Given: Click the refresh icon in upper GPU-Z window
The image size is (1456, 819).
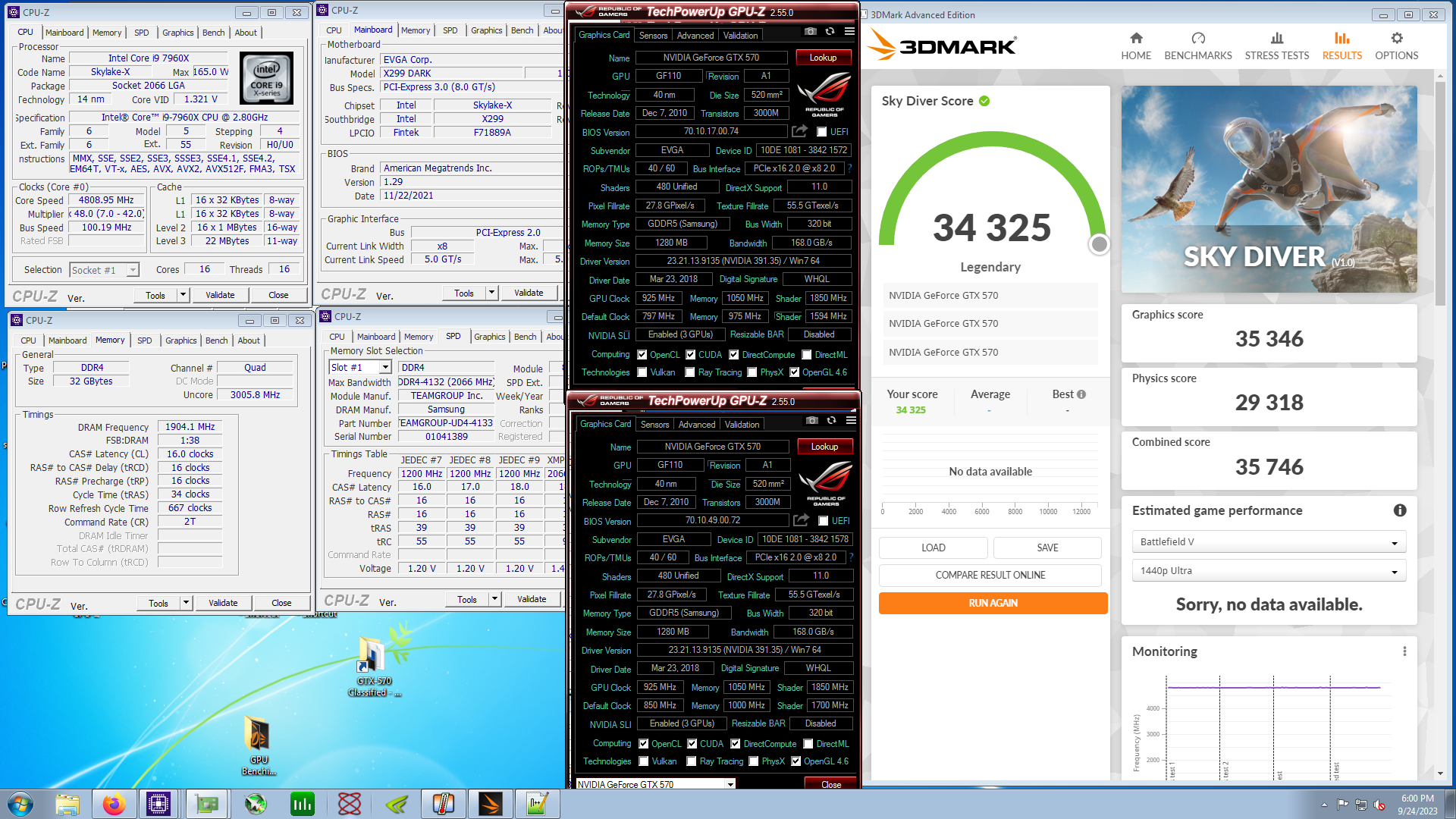Looking at the screenshot, I should point(830,32).
